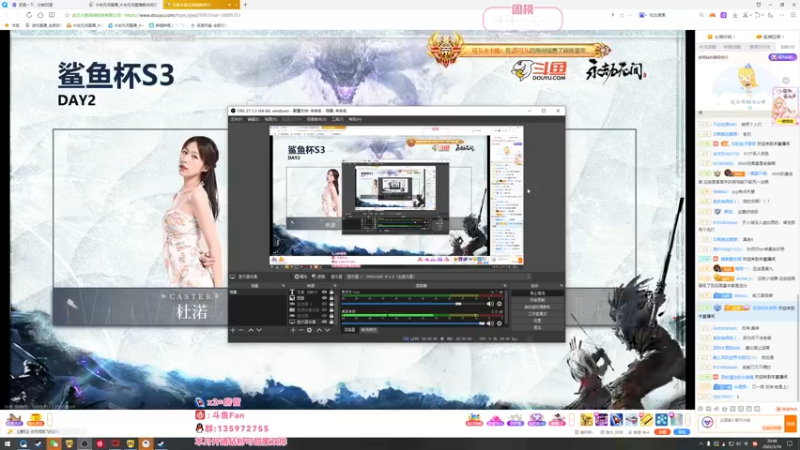Open source properties gear in sources toolbar
This screenshot has height=450, width=800.
(309, 330)
